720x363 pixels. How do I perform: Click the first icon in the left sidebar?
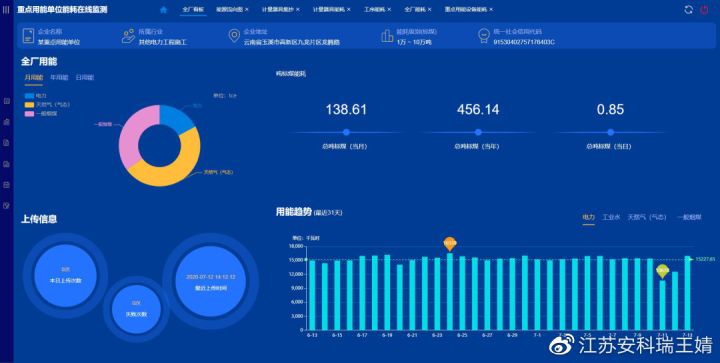(6, 101)
